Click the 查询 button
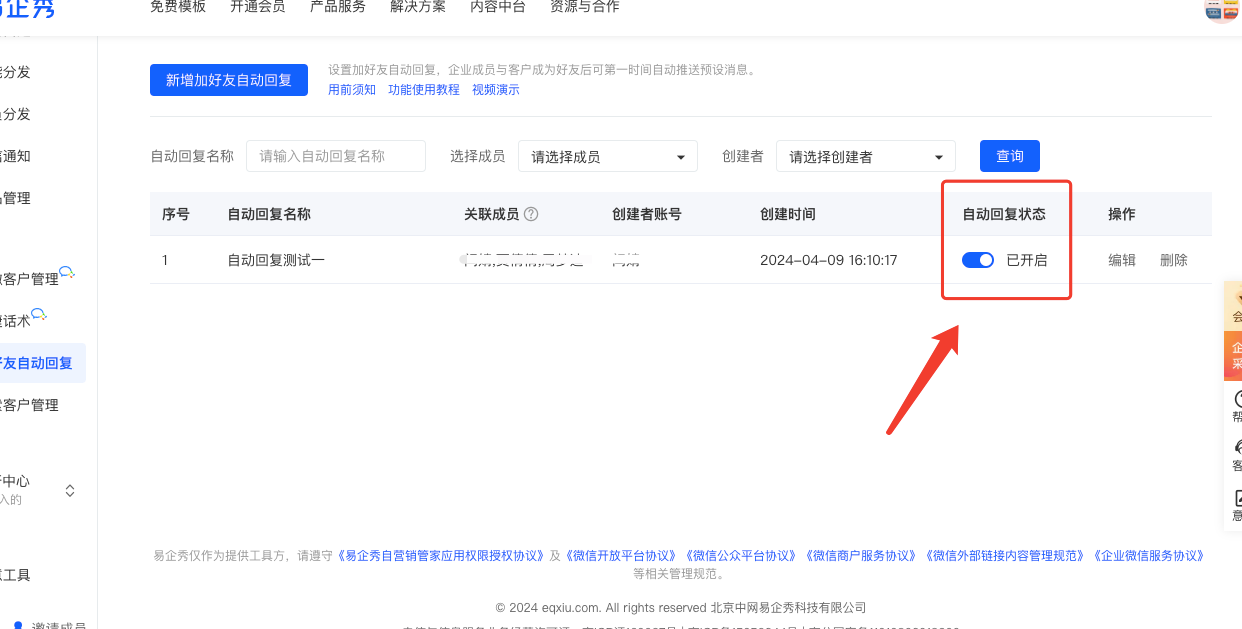Screen dimensions: 1242x629 (x=1009, y=156)
